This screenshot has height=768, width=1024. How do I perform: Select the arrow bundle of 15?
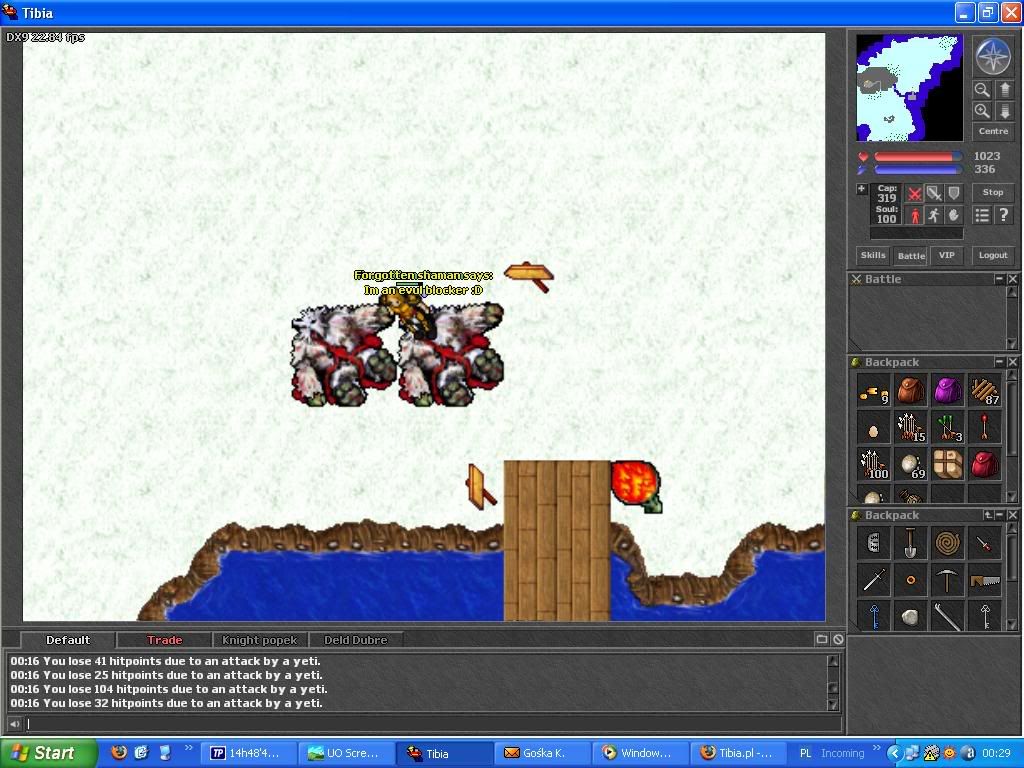[x=910, y=429]
